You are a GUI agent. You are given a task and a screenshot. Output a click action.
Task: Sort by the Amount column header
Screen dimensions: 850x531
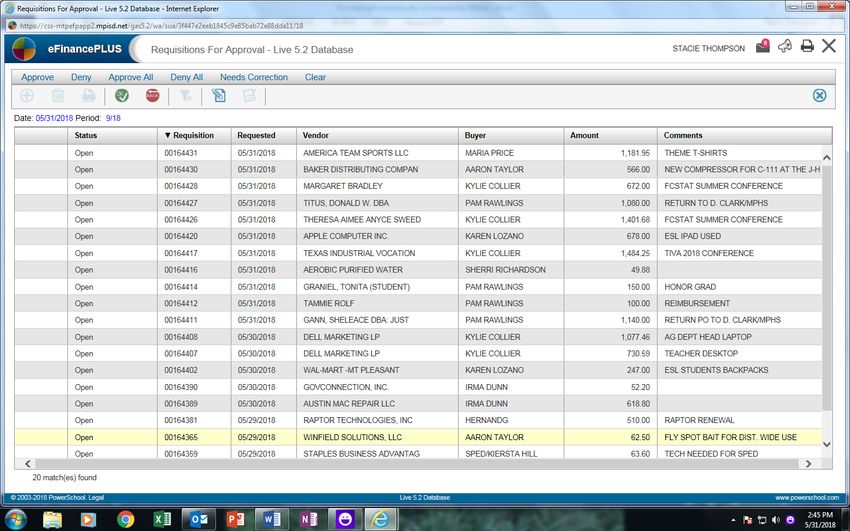[x=610, y=135]
